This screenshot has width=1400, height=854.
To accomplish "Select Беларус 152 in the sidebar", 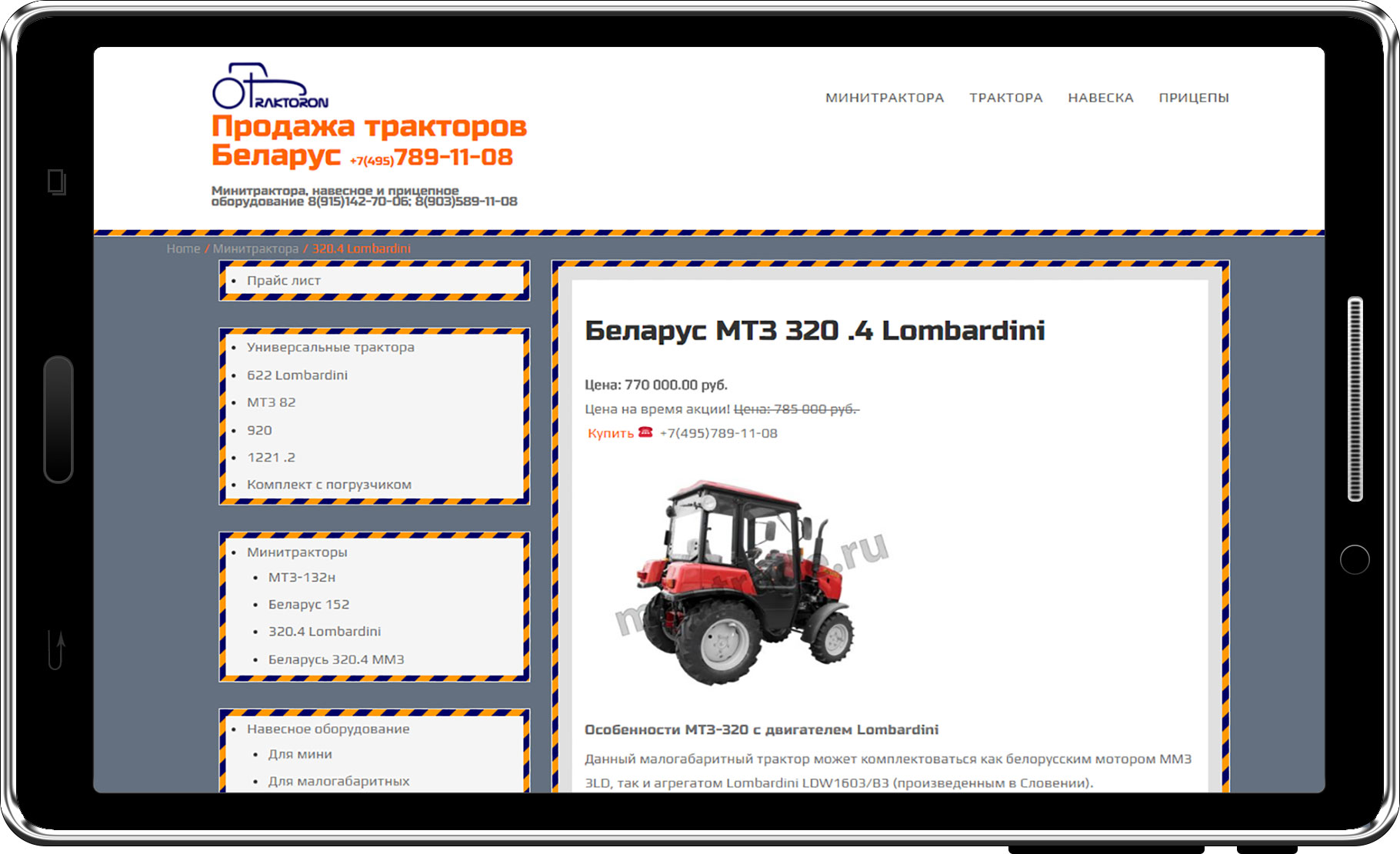I will [308, 605].
